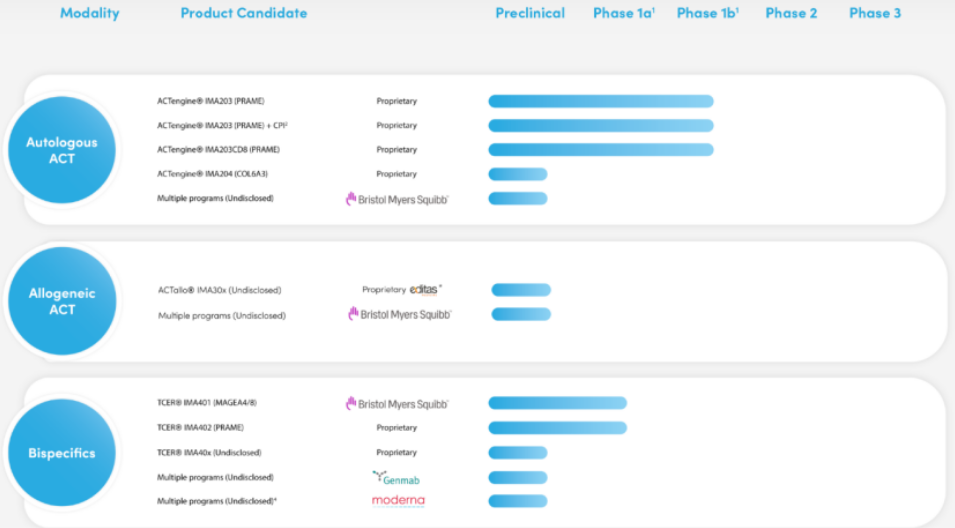
Task: Select the Bristol Myers Squibb logo beside TCER IMA401
Action: [397, 403]
